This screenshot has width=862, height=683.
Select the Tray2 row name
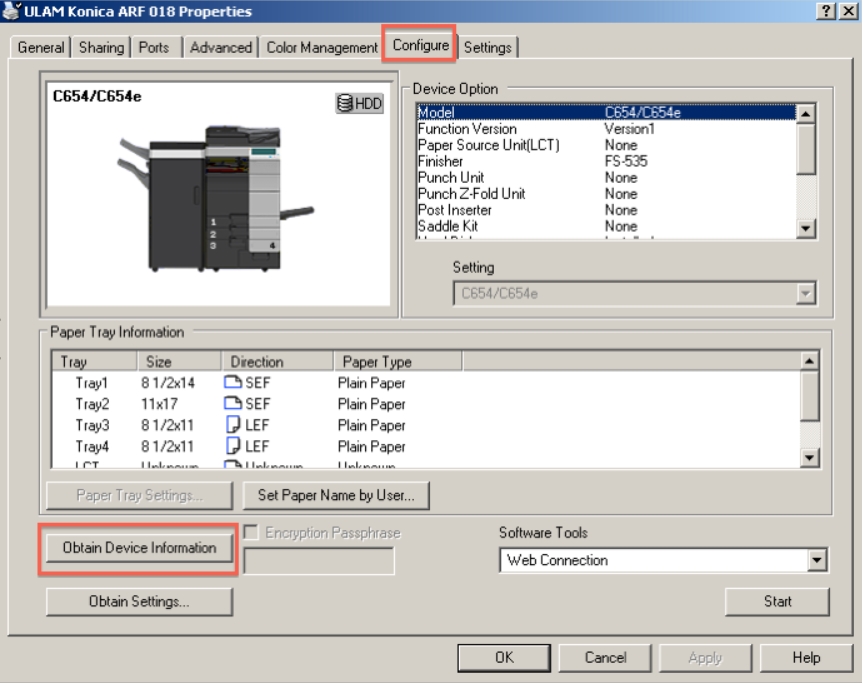(x=92, y=404)
